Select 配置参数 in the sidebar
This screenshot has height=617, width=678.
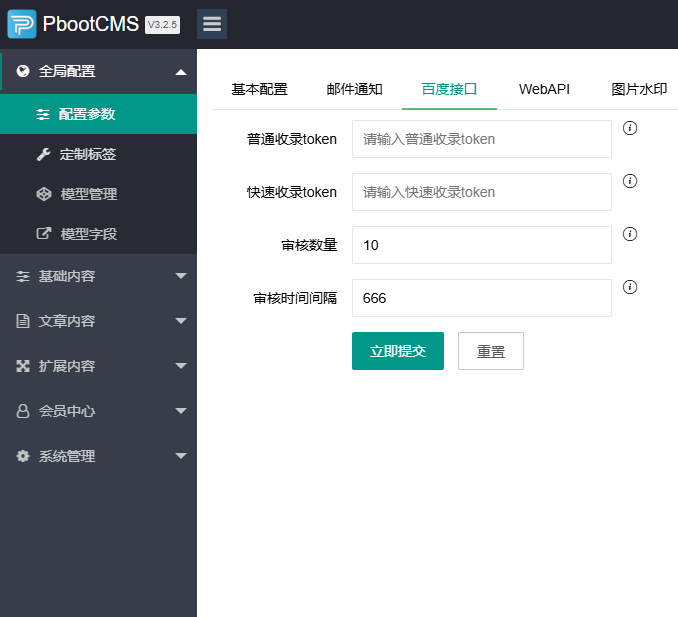pyautogui.click(x=87, y=114)
